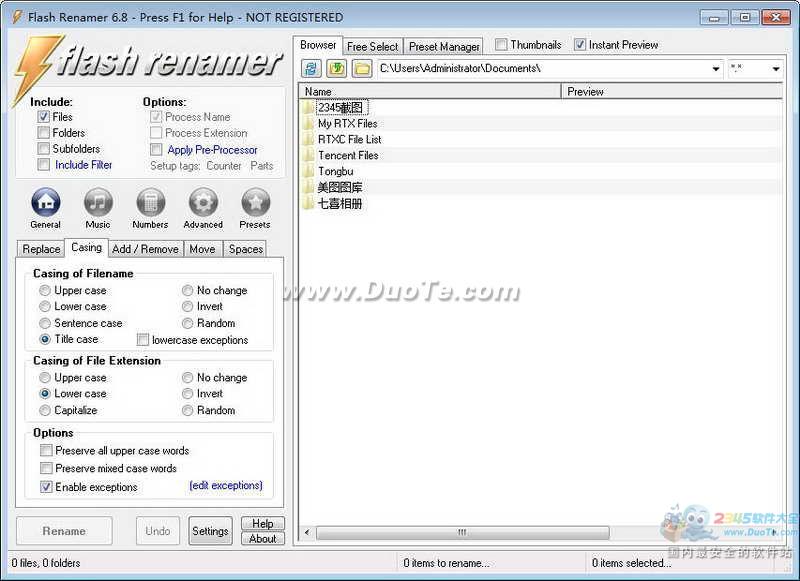
Task: Enable the Include Filter checkbox
Action: pos(43,164)
